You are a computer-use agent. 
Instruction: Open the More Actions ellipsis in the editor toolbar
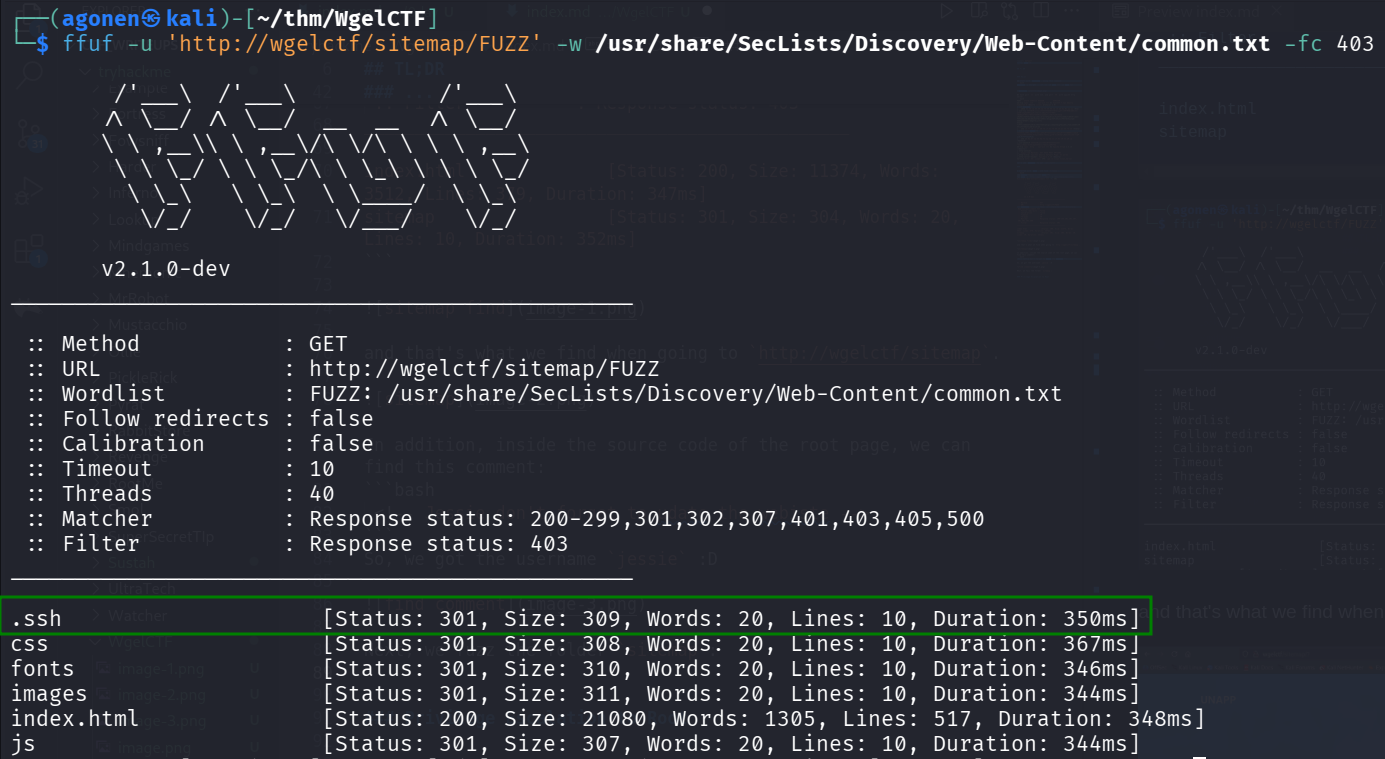1071,11
